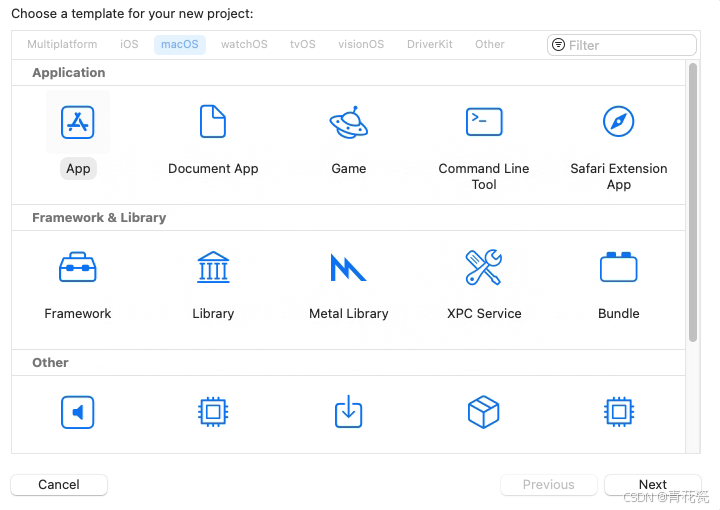Click the Cancel button
Image resolution: width=720 pixels, height=510 pixels.
click(59, 485)
